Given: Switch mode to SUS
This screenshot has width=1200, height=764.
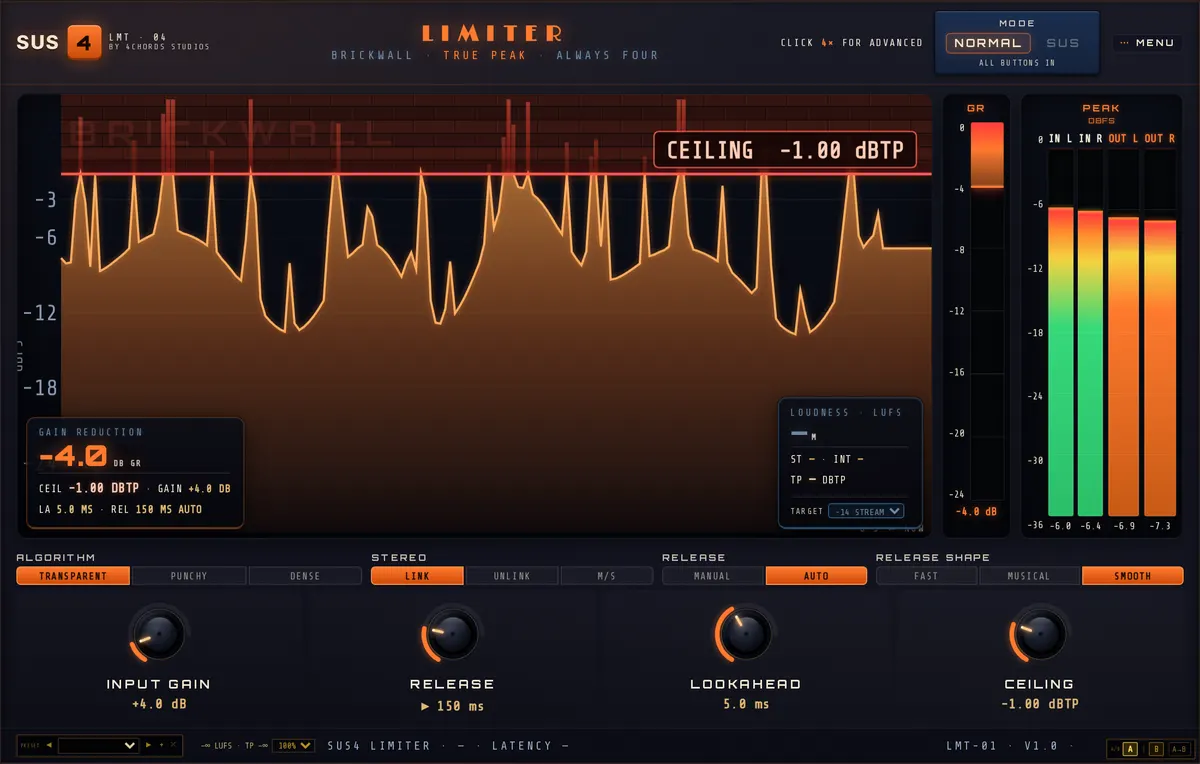Looking at the screenshot, I should click(x=1063, y=43).
